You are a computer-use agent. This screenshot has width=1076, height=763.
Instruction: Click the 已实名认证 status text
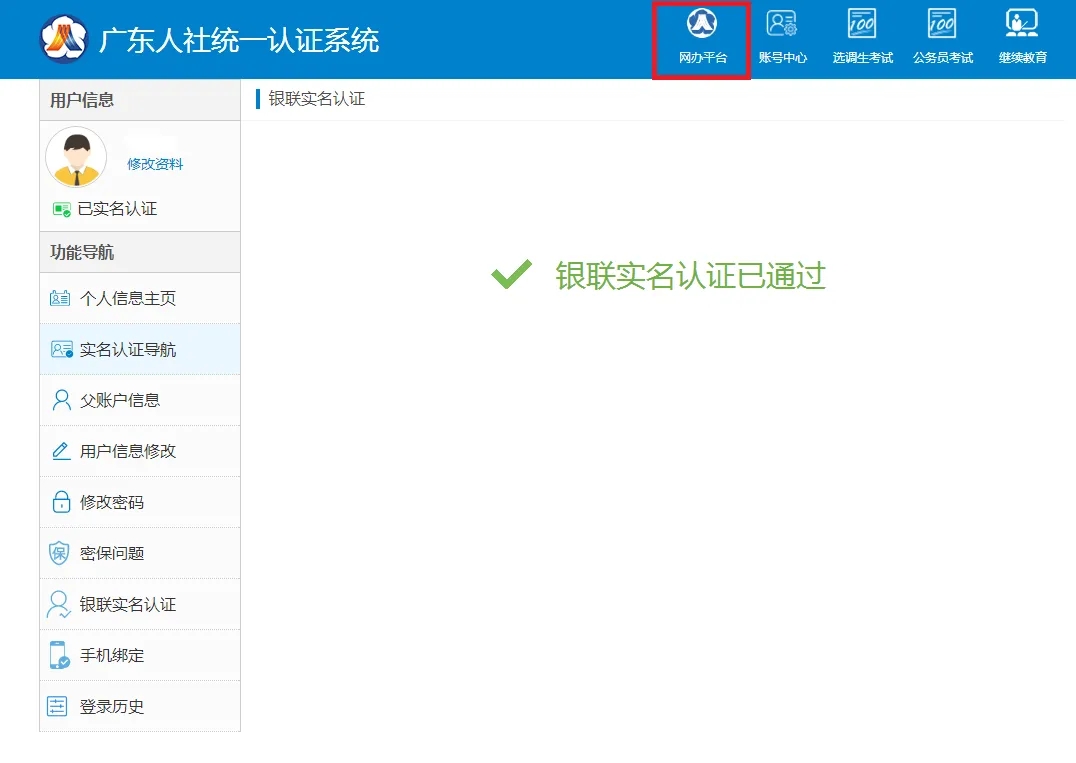[117, 209]
